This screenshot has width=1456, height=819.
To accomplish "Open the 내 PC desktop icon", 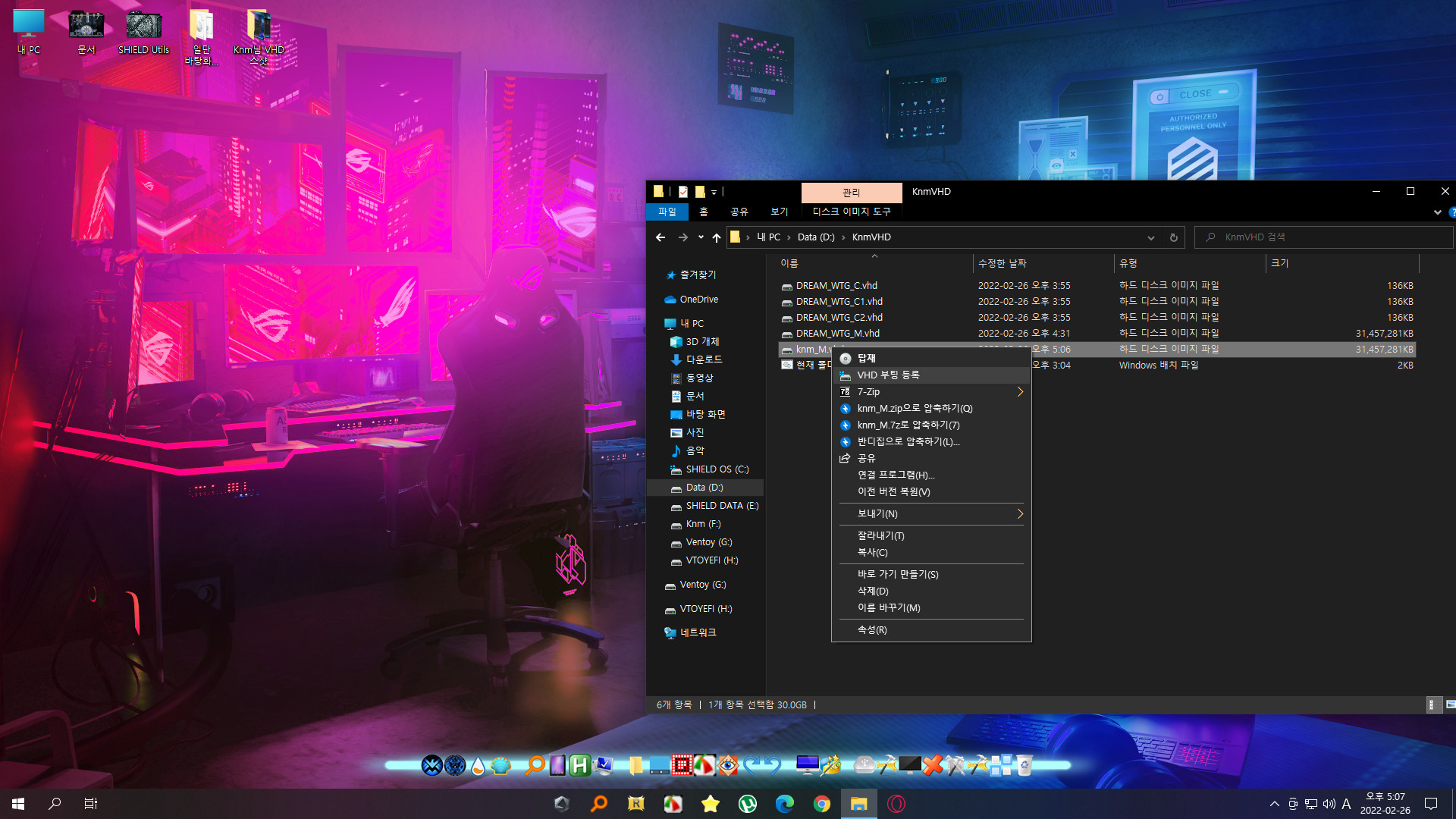I will click(x=29, y=33).
